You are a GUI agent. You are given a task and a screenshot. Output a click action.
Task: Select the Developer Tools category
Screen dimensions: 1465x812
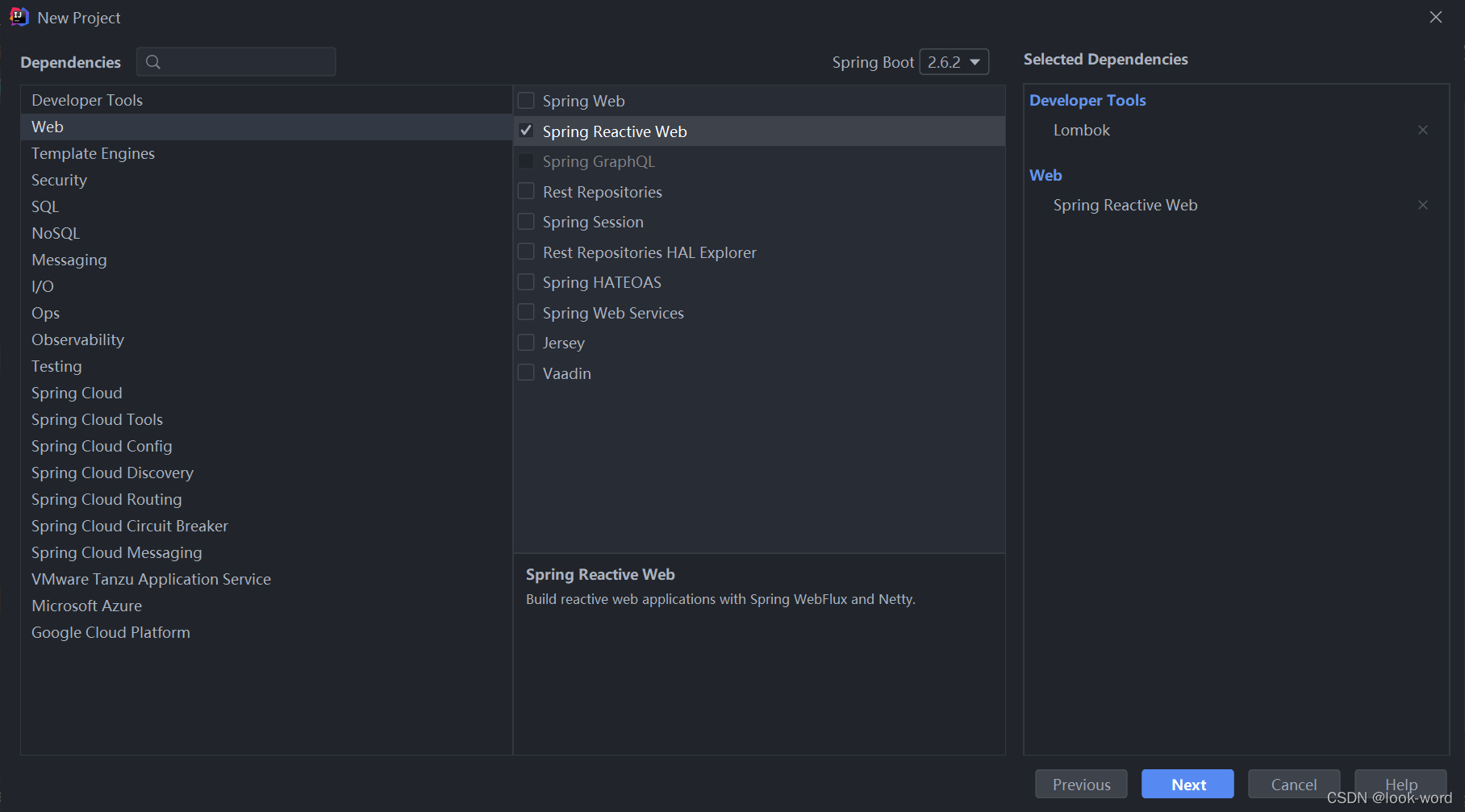click(266, 100)
